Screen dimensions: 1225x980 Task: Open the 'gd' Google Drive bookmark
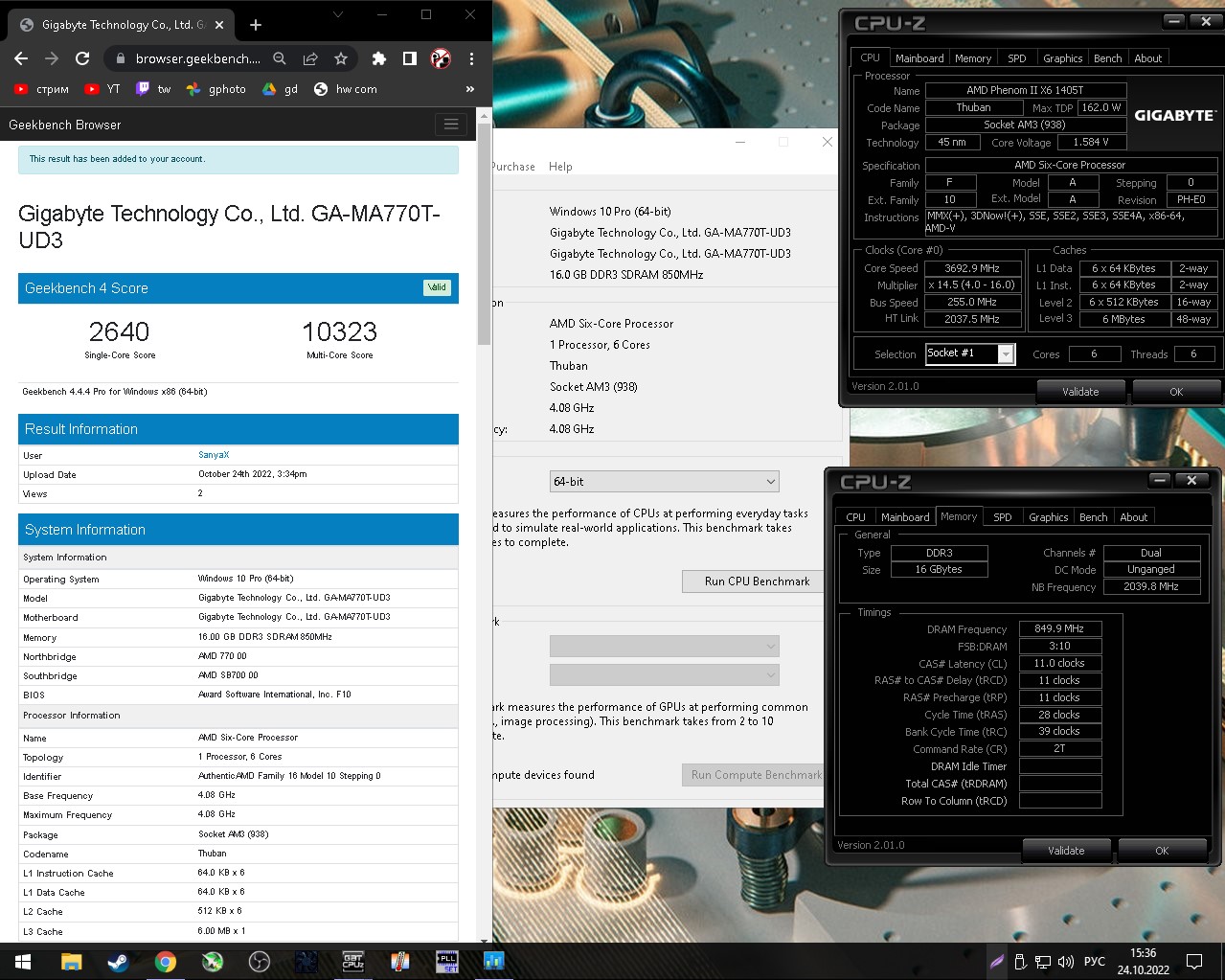tap(281, 89)
